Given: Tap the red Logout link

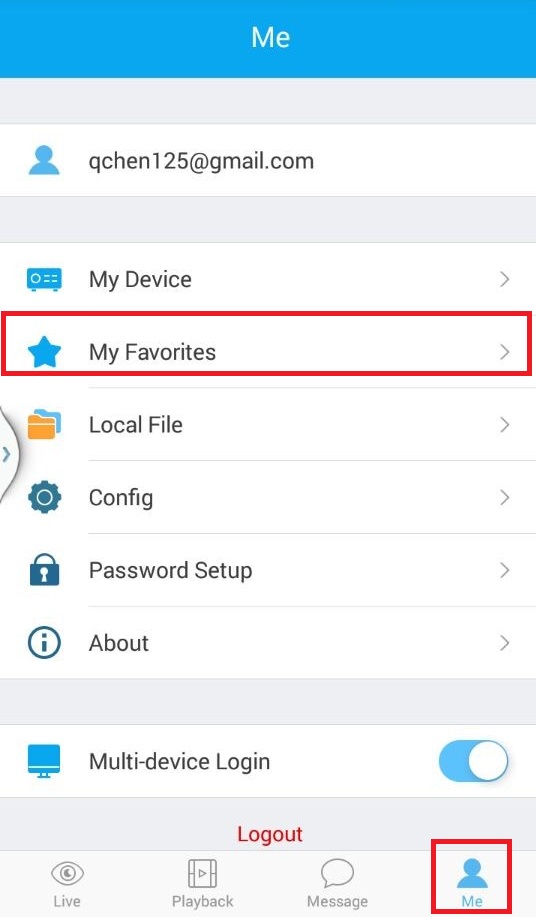Looking at the screenshot, I should (x=270, y=834).
